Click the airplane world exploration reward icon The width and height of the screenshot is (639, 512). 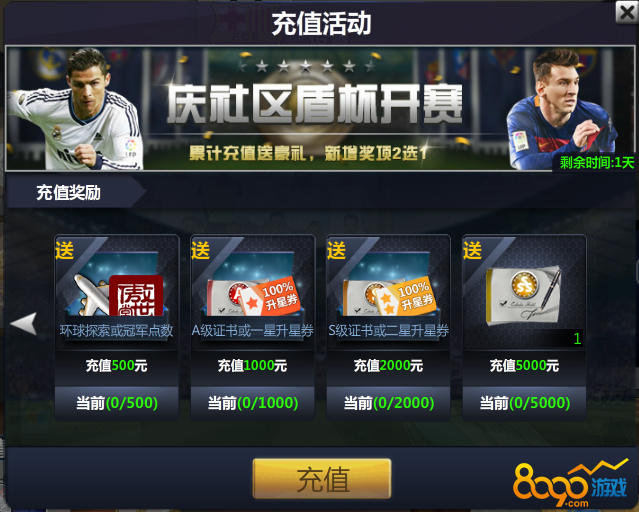click(91, 294)
